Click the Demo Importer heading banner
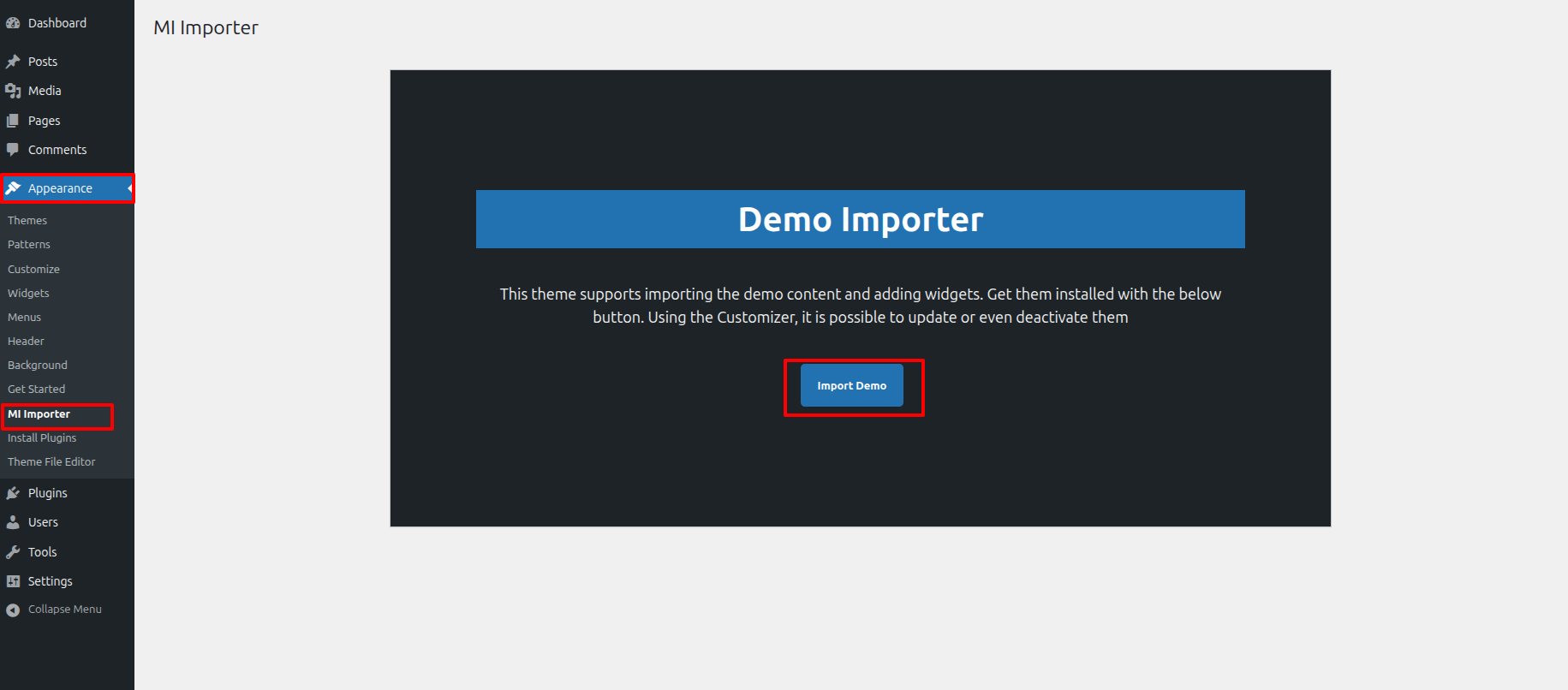Image resolution: width=1568 pixels, height=690 pixels. point(860,219)
